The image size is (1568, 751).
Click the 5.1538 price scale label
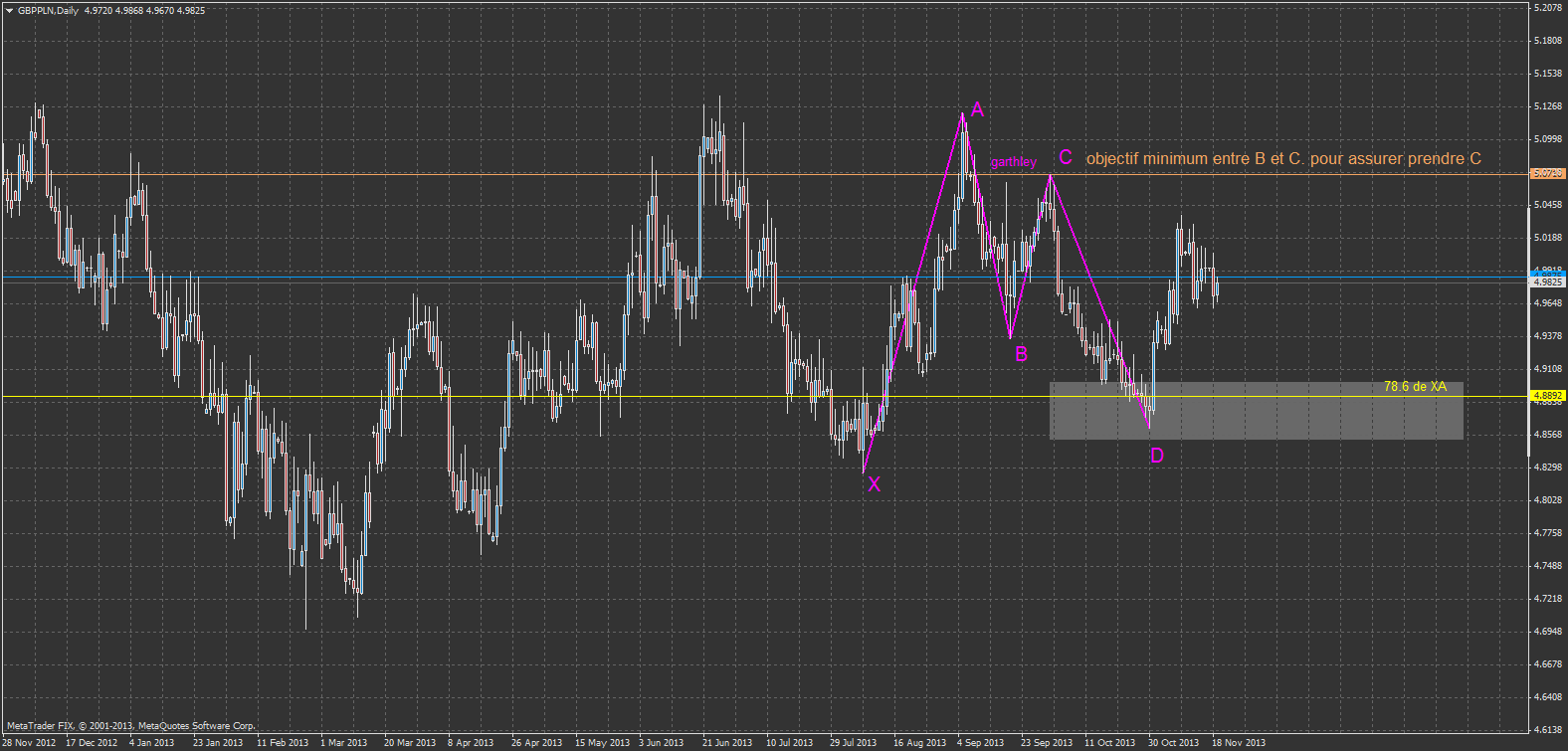click(1547, 74)
